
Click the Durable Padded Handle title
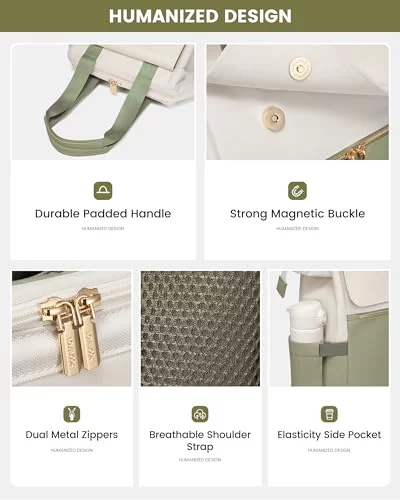[x=103, y=214]
